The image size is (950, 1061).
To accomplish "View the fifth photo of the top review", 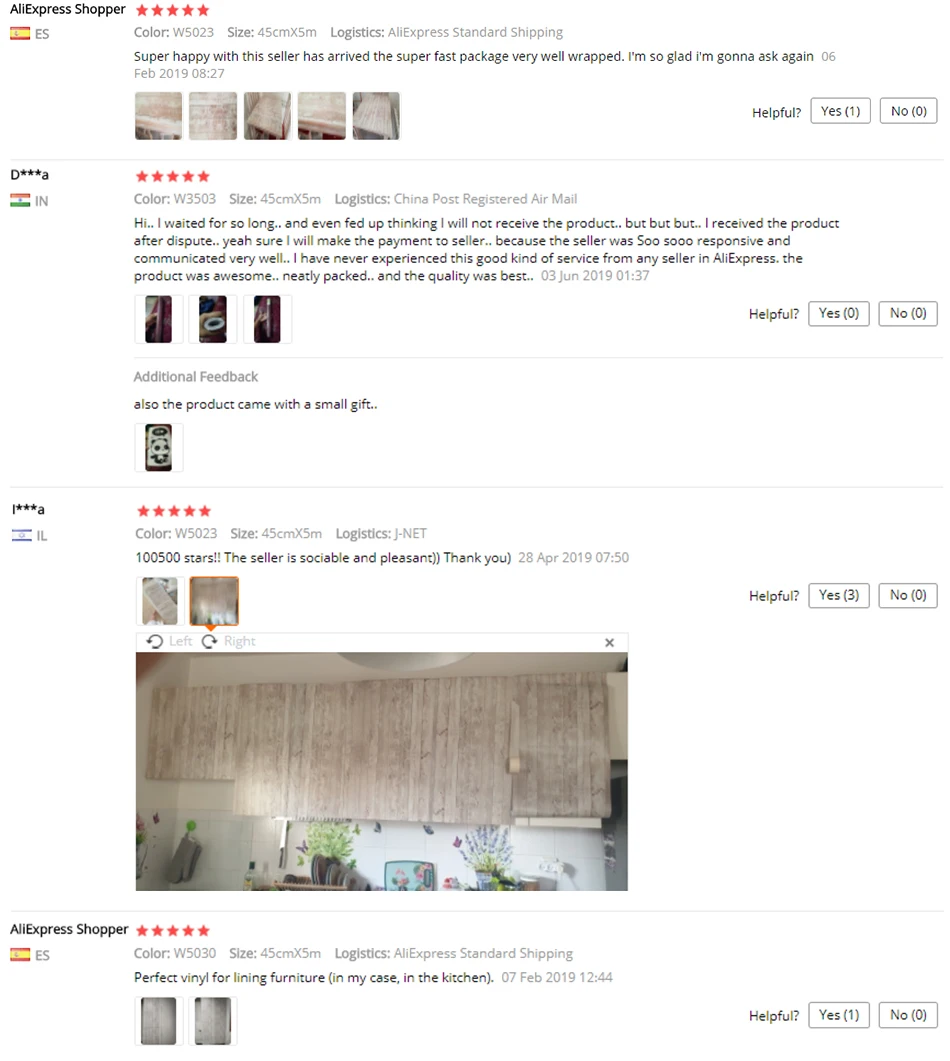I will [x=376, y=116].
